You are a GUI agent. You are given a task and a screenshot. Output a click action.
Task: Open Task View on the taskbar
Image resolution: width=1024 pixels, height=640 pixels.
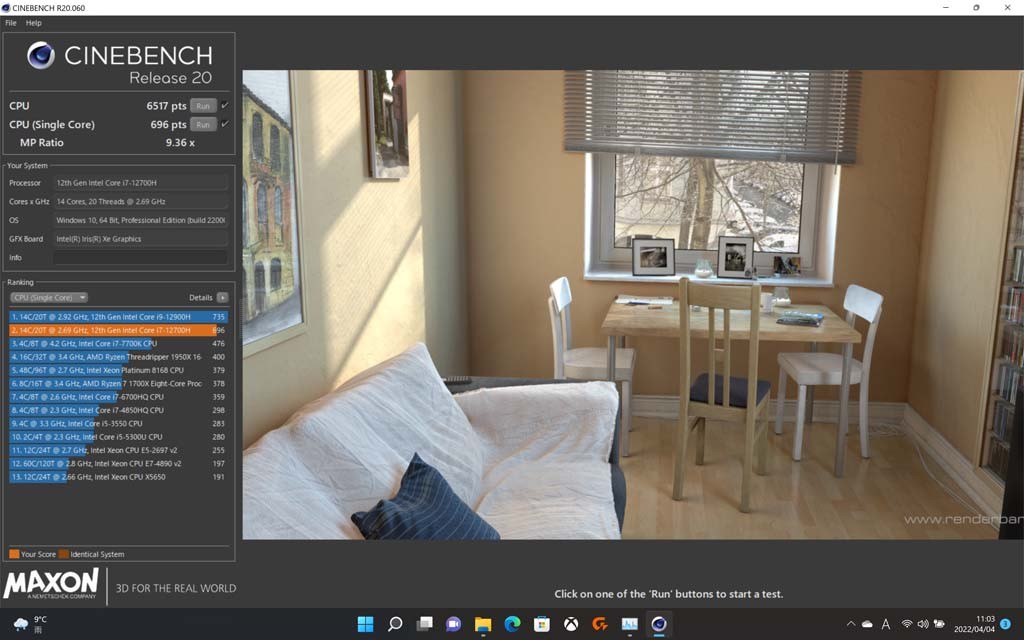coord(424,624)
